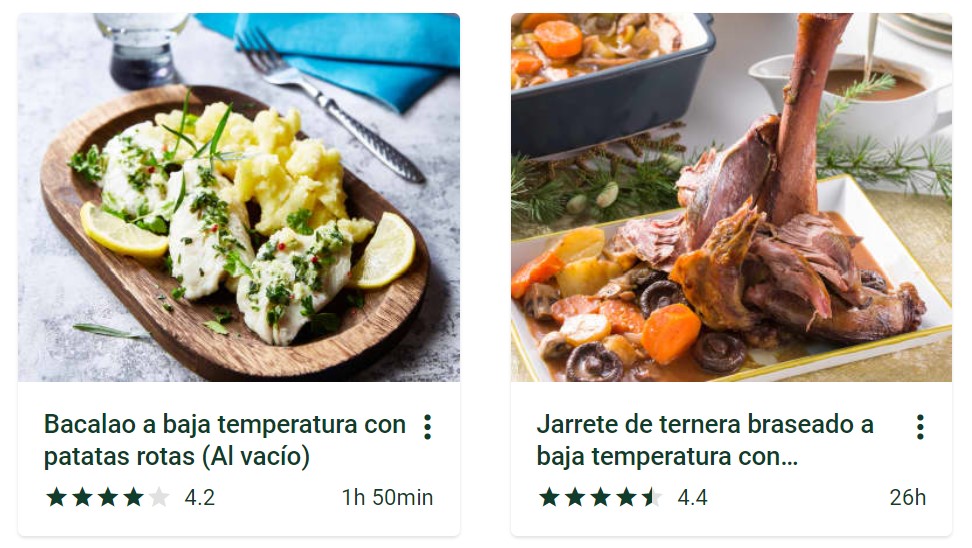
Task: Click the 4.4 rating score on the Jarrete card
Action: point(692,498)
